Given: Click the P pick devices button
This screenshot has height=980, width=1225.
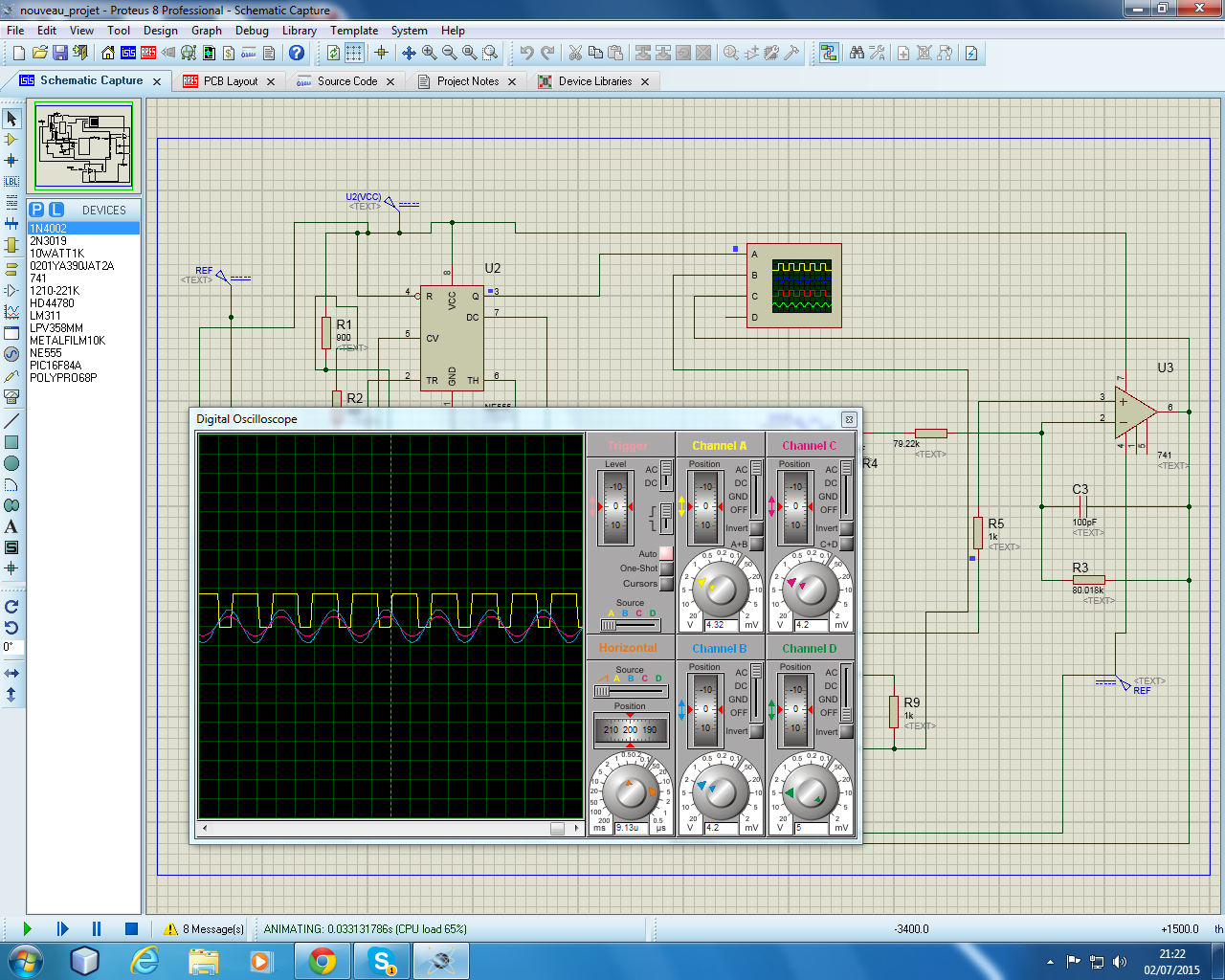Looking at the screenshot, I should tap(37, 210).
